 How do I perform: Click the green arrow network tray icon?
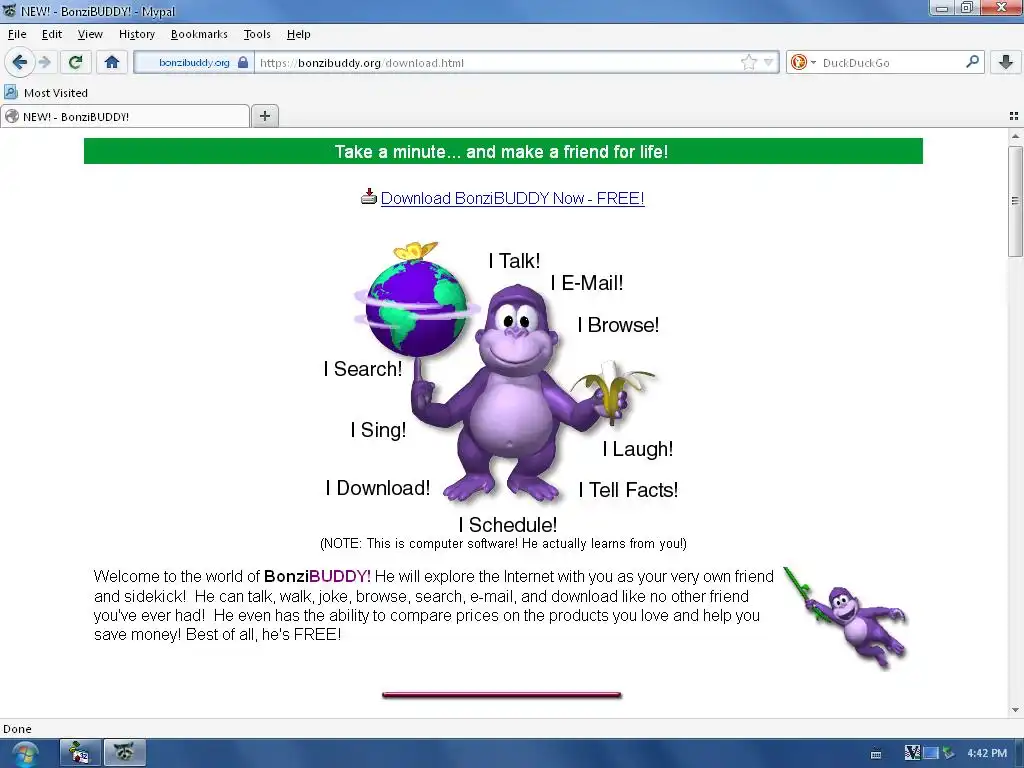pos(948,753)
